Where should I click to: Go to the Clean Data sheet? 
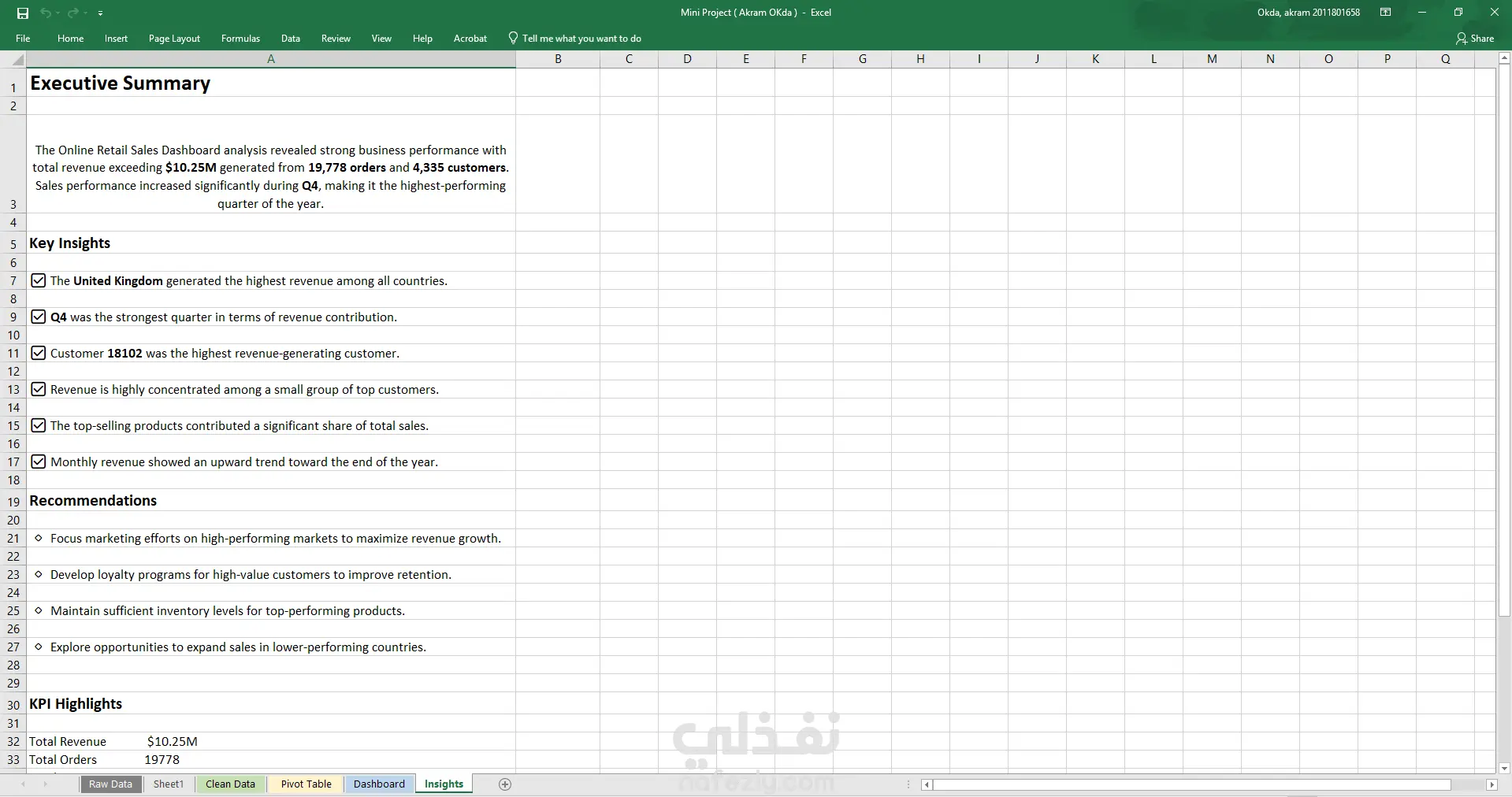[x=230, y=784]
